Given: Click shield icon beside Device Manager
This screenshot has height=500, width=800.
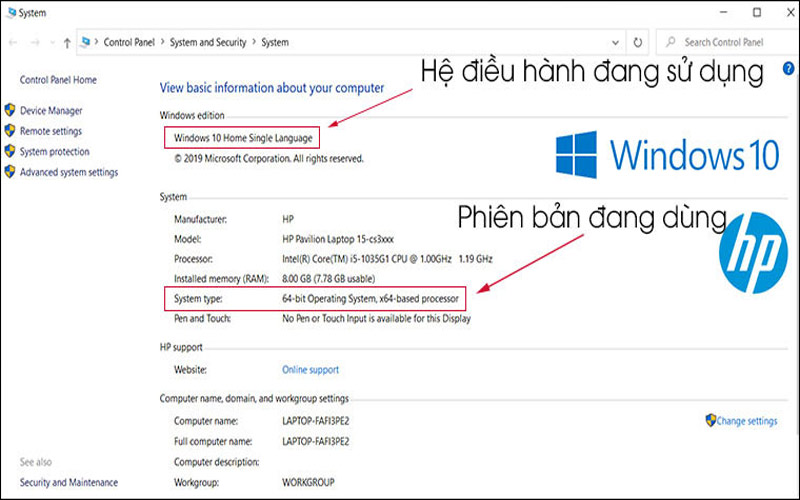Looking at the screenshot, I should click(10, 110).
